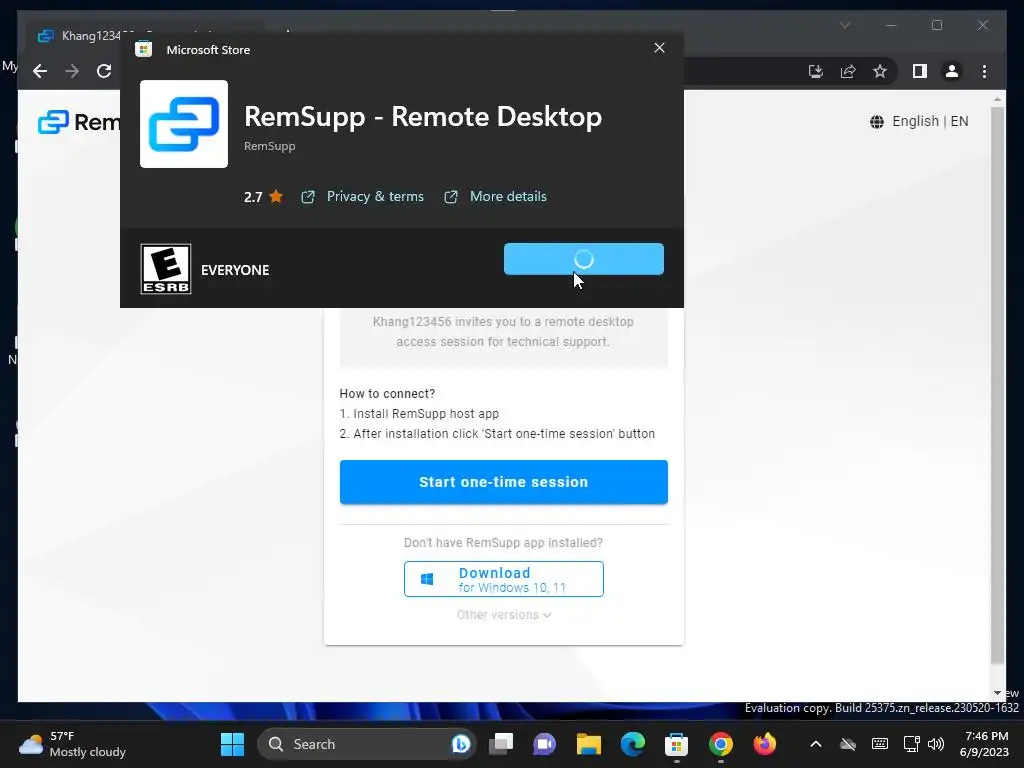Click the scrollbar down arrow
Image resolution: width=1024 pixels, height=768 pixels.
click(997, 693)
